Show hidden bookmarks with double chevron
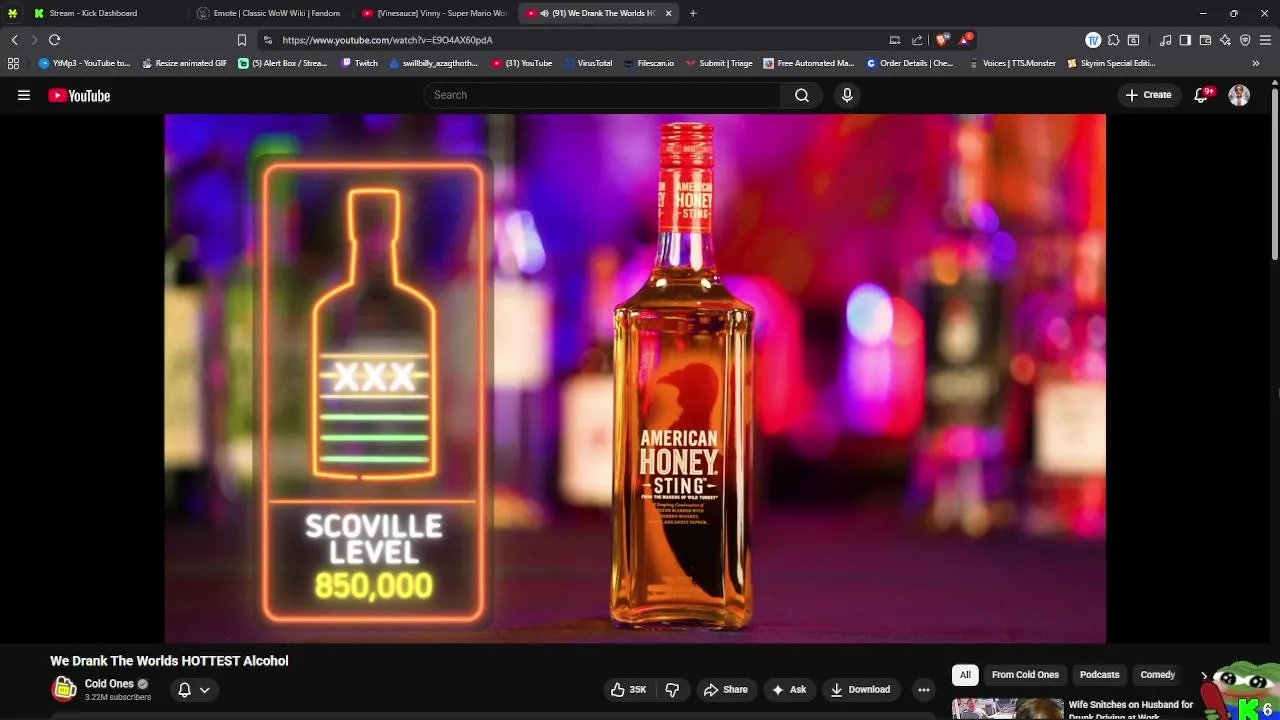 click(1256, 63)
